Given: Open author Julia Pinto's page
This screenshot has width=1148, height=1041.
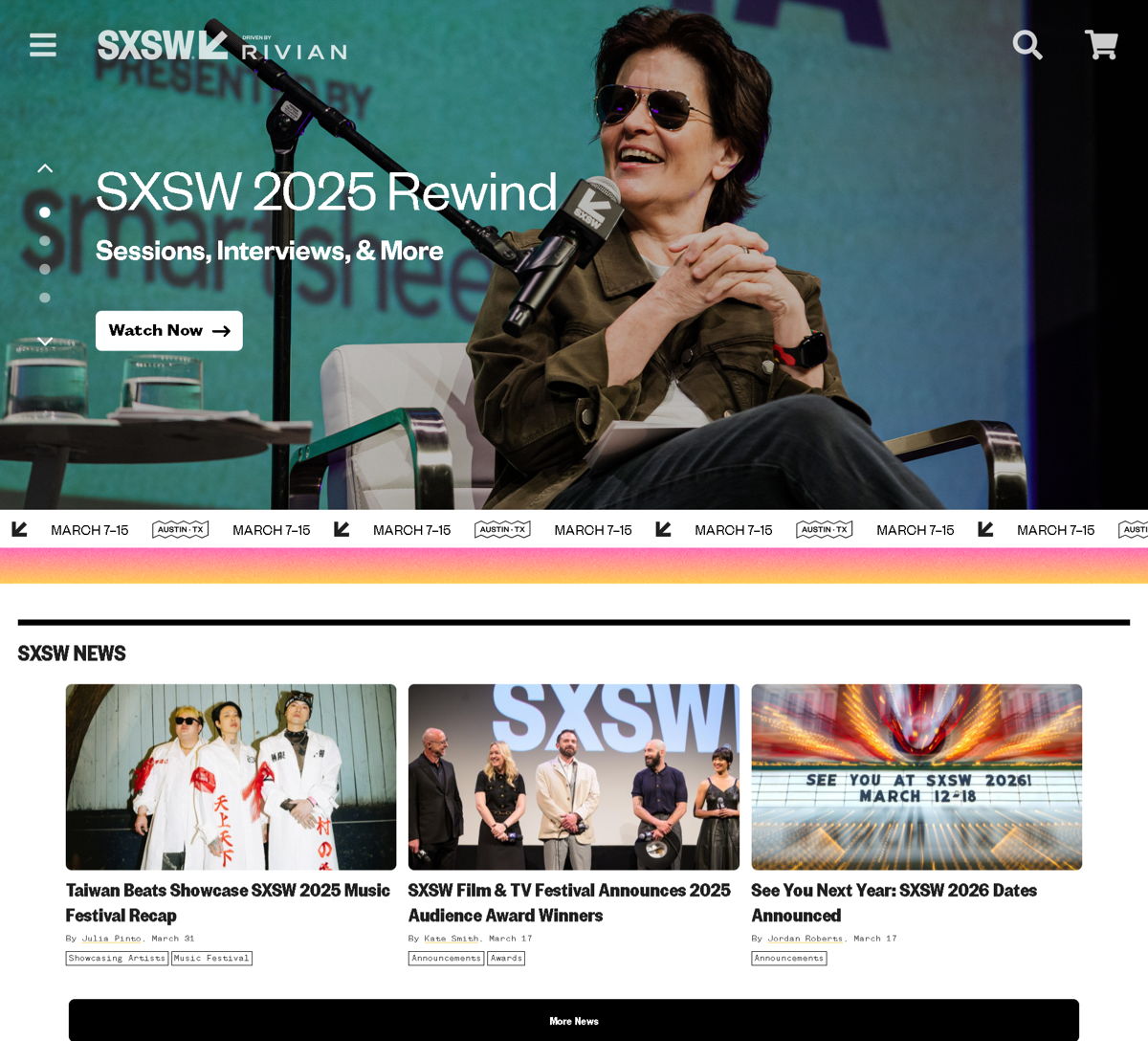Looking at the screenshot, I should (x=111, y=939).
